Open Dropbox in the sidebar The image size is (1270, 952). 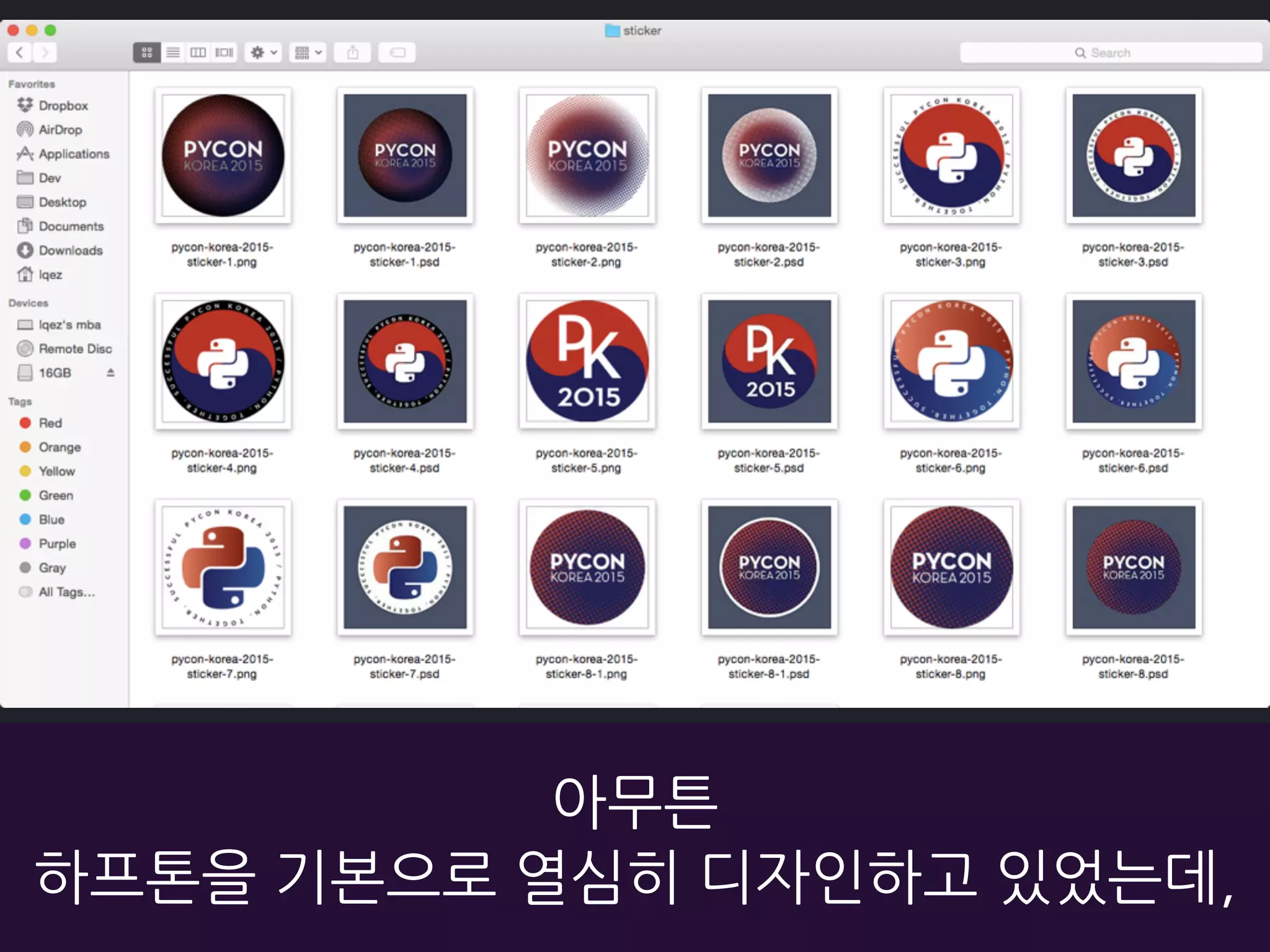click(53, 105)
